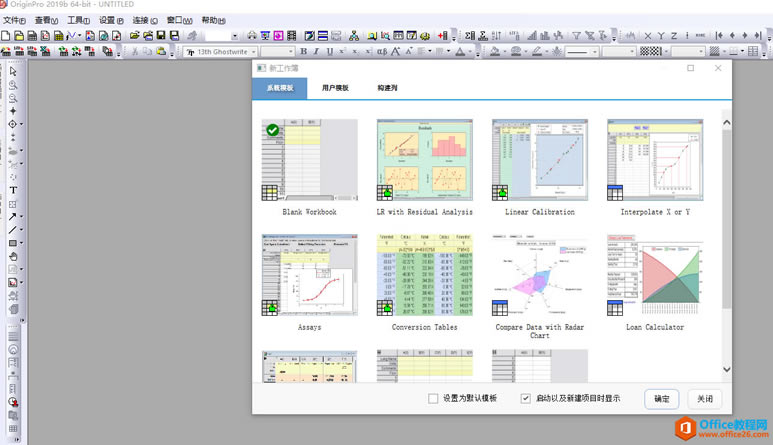The width and height of the screenshot is (773, 445).
Task: Click the font color A swatch
Action: click(x=460, y=51)
